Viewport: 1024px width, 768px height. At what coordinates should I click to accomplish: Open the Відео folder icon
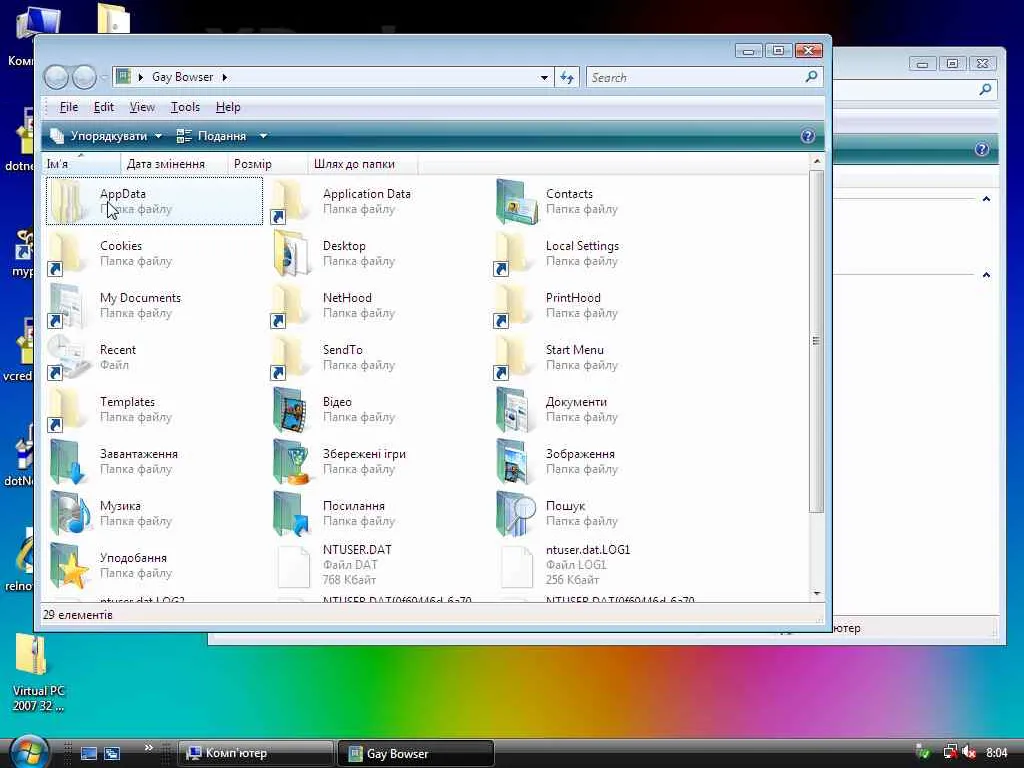coord(291,409)
